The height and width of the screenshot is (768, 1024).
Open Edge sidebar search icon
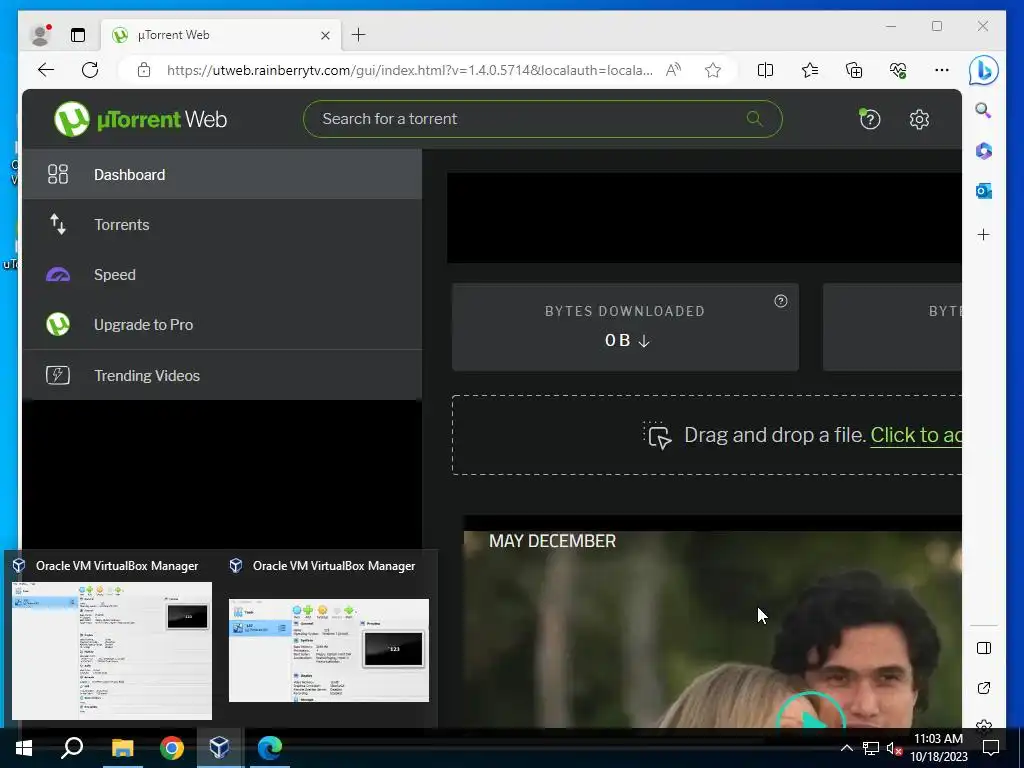[x=983, y=110]
